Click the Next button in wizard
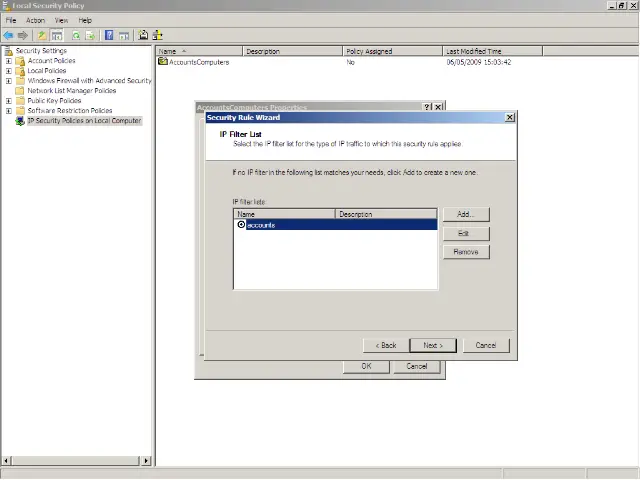The image size is (640, 480). tap(433, 345)
